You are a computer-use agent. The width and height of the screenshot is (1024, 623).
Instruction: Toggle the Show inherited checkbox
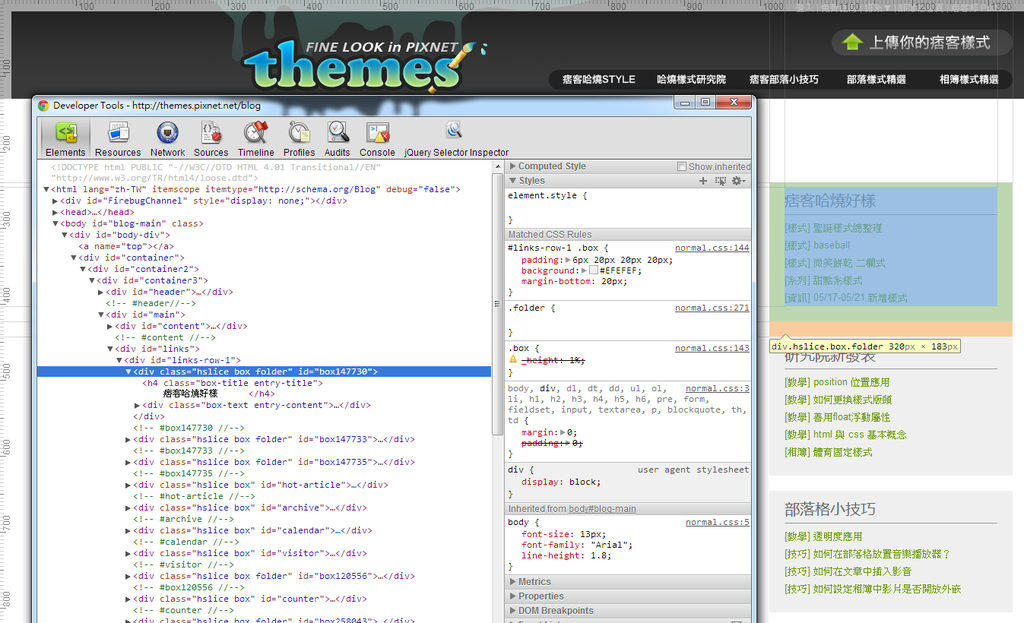682,167
